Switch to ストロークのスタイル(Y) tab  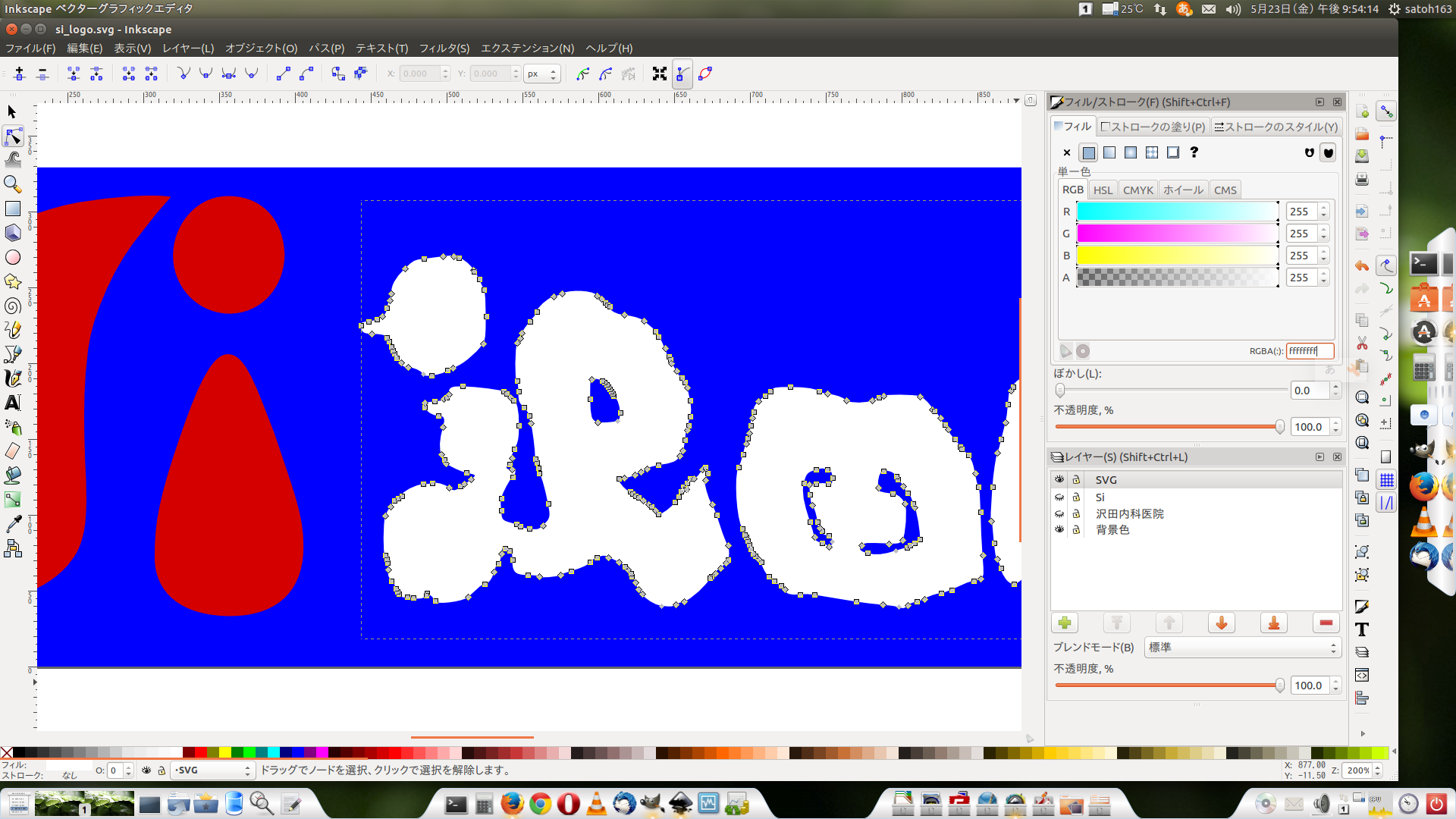1276,127
